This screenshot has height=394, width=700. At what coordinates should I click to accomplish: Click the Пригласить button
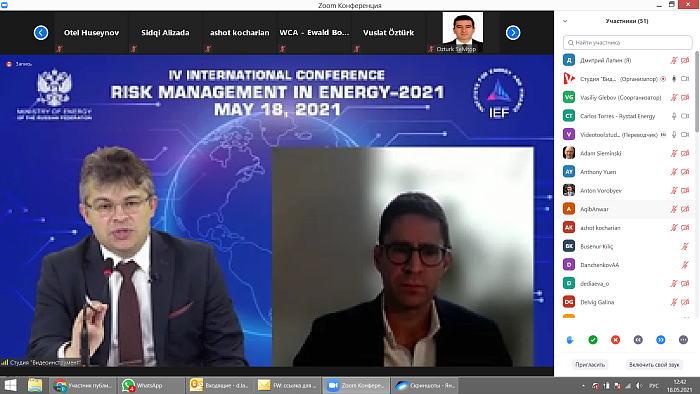coord(590,365)
